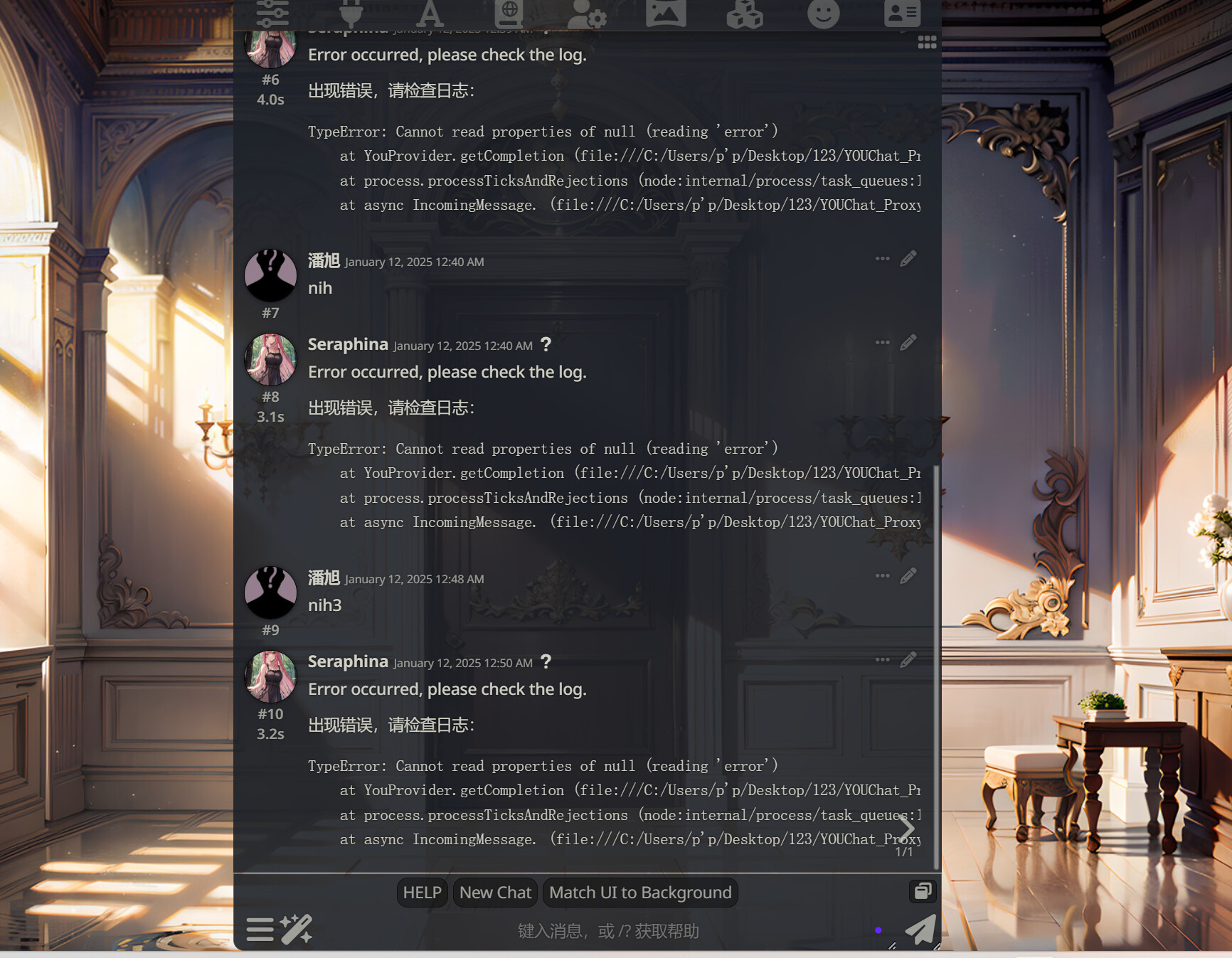Screen dimensions: 1232x958
Task: Expand message actions dots on message #7
Action: pos(882,259)
